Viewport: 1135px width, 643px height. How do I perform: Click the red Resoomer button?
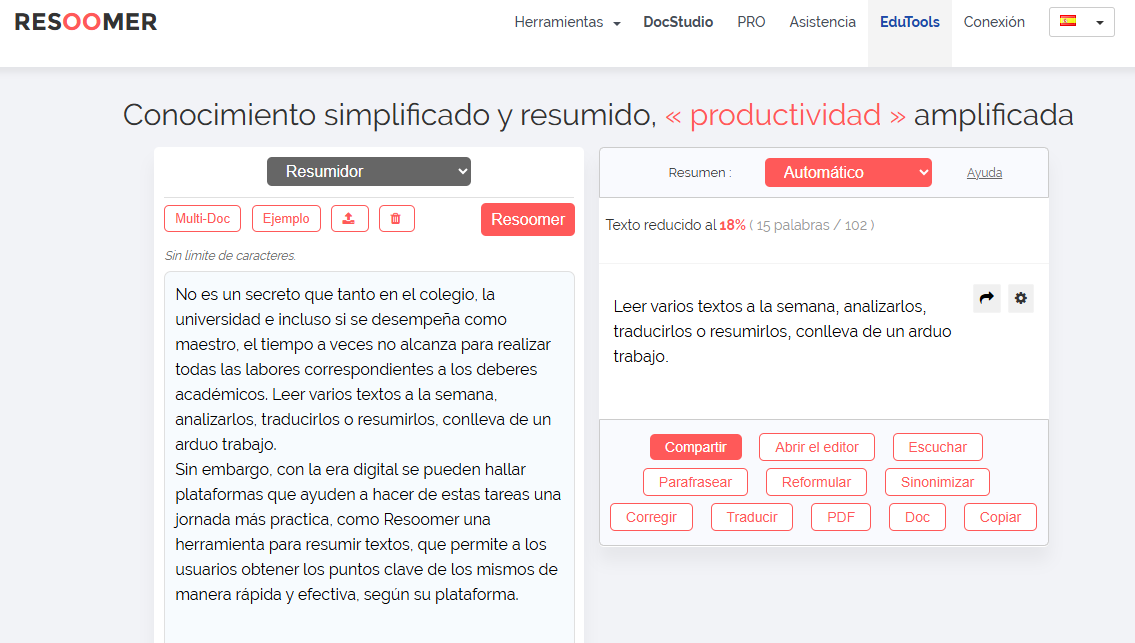tap(528, 219)
